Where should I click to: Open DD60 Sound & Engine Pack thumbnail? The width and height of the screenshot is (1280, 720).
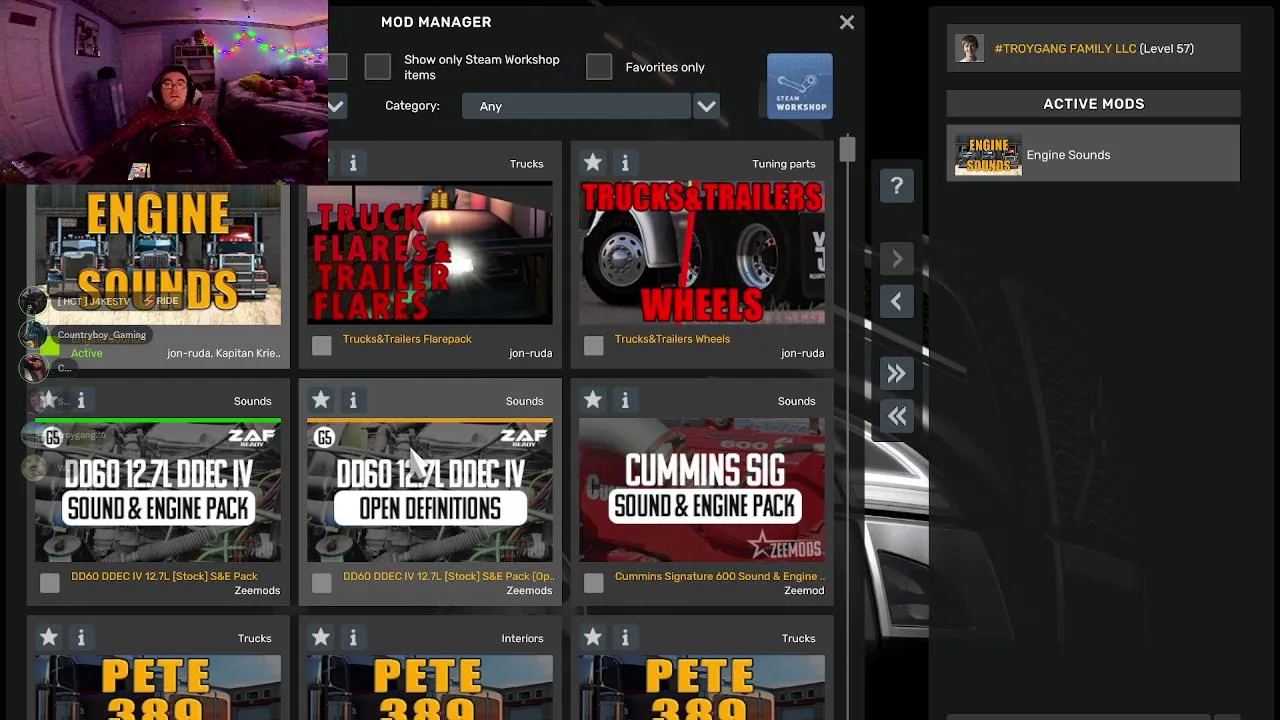point(158,491)
